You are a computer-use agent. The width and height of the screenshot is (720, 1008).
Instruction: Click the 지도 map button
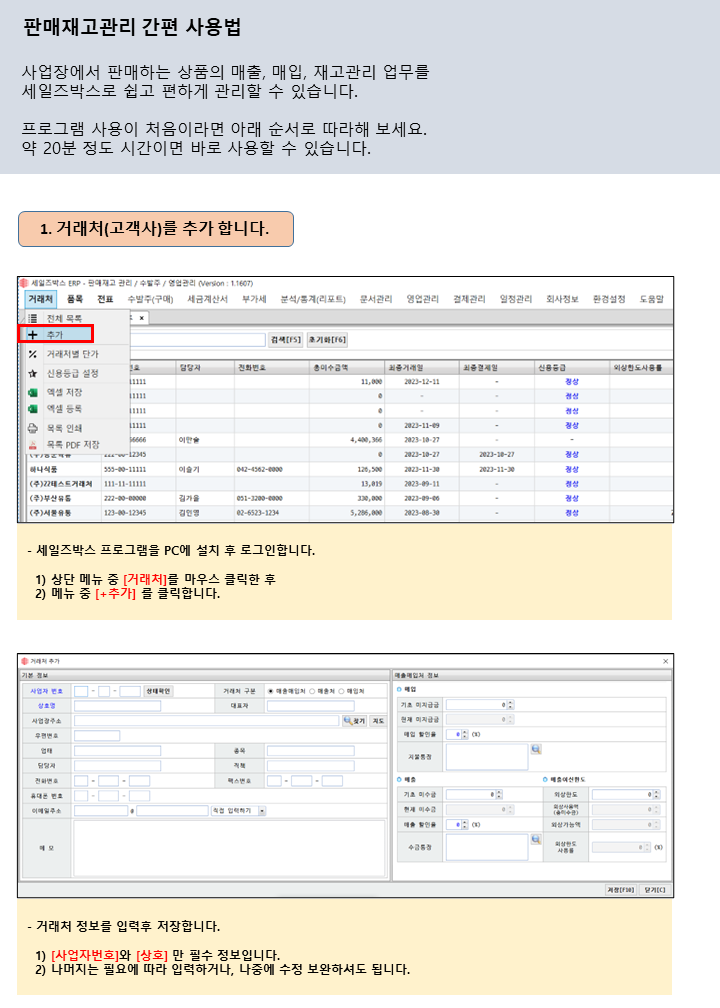click(379, 721)
